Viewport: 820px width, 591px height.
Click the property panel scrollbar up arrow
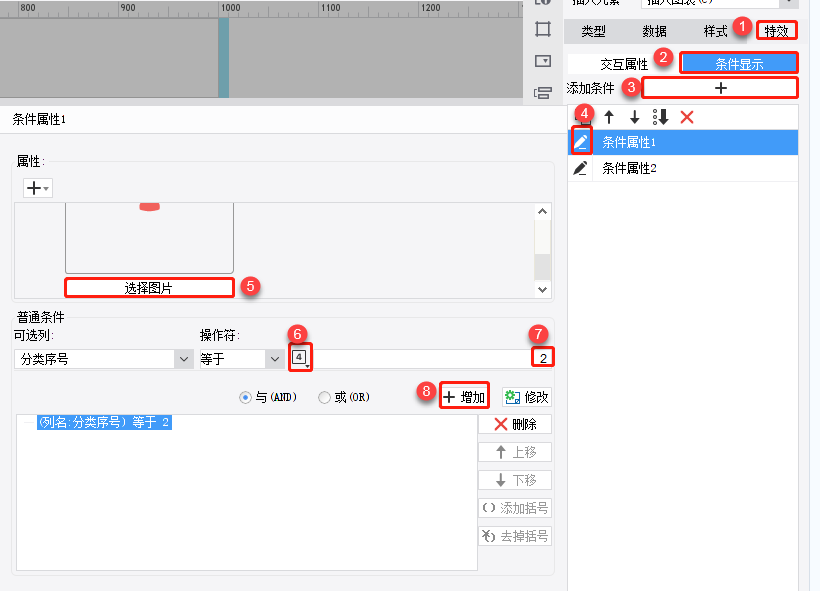(x=542, y=211)
